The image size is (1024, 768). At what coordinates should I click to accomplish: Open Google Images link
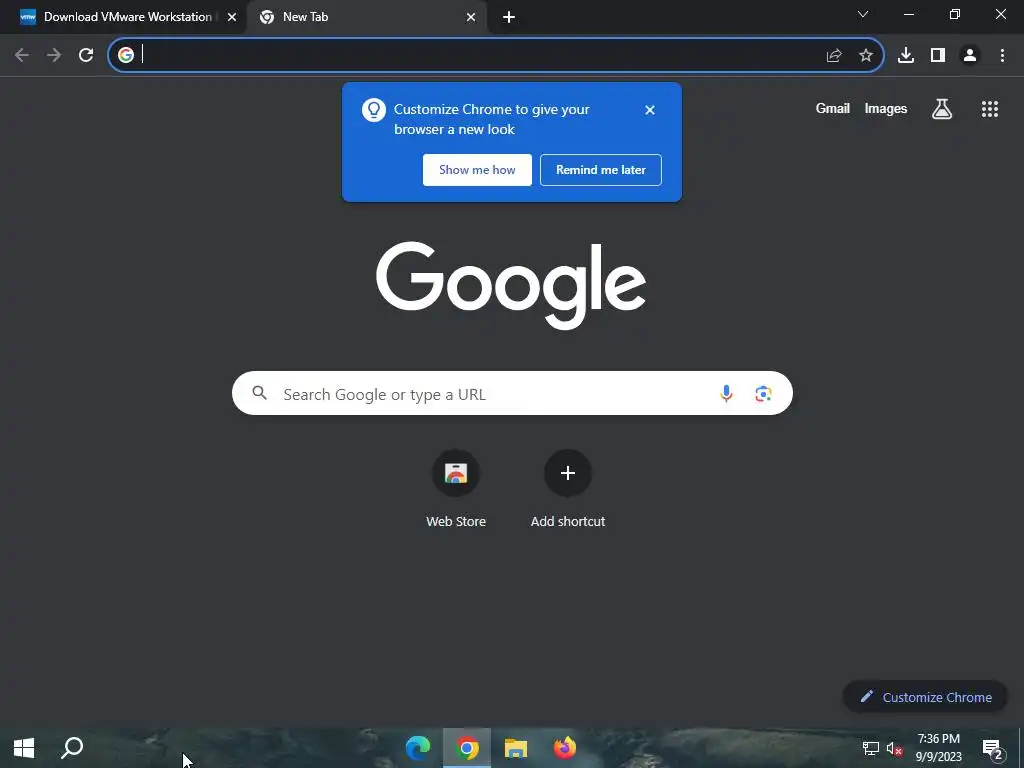pyautogui.click(x=886, y=108)
